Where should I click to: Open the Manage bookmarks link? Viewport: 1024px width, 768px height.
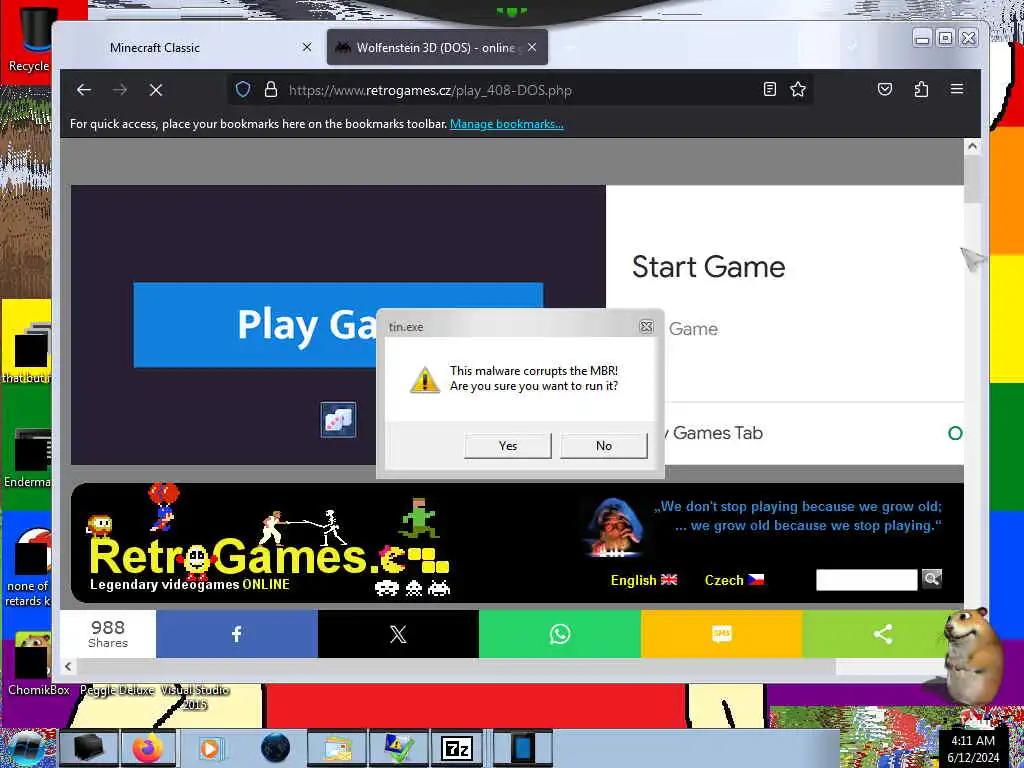pos(507,124)
